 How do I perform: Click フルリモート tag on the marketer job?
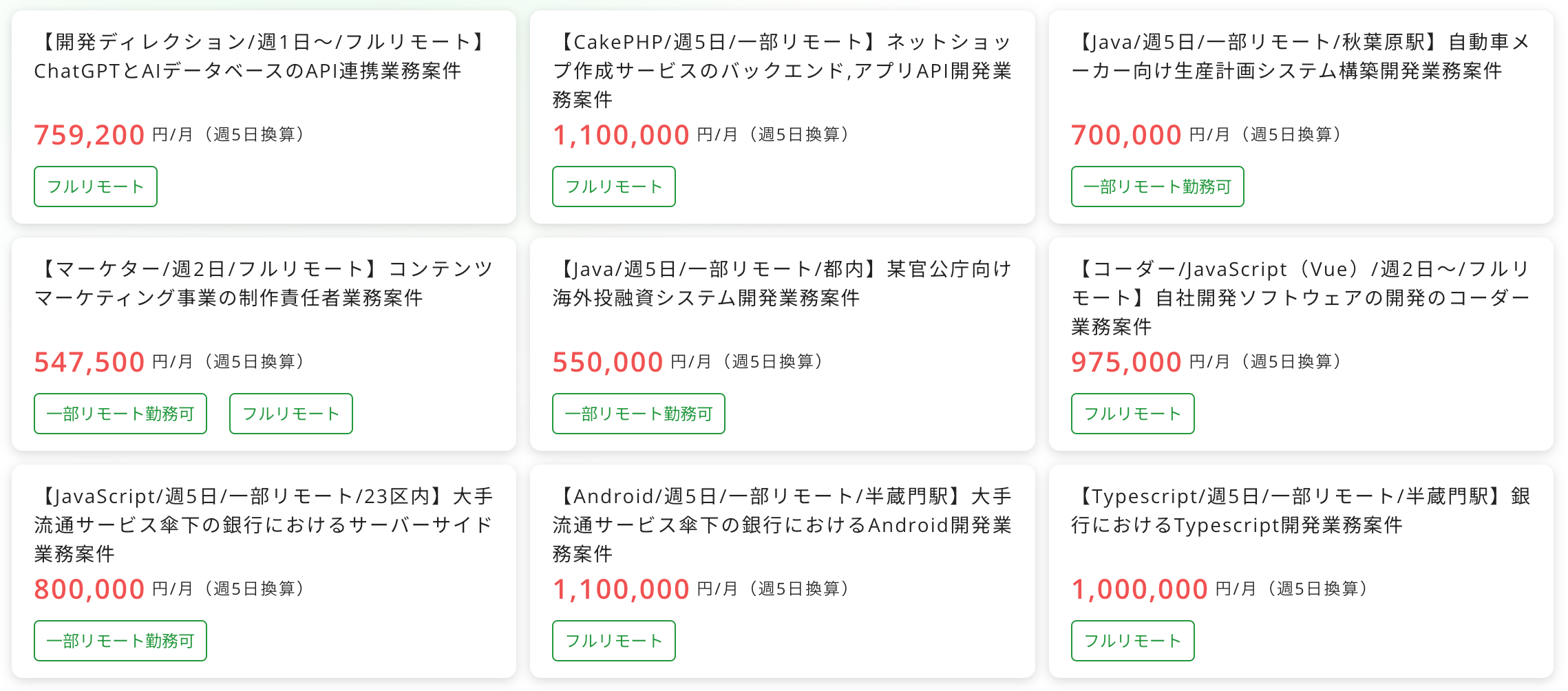click(291, 414)
